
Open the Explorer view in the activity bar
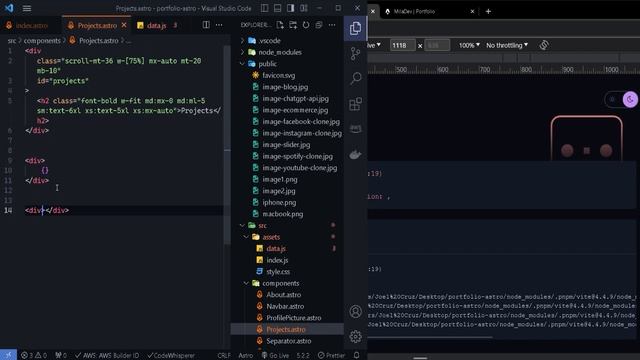pos(355,29)
